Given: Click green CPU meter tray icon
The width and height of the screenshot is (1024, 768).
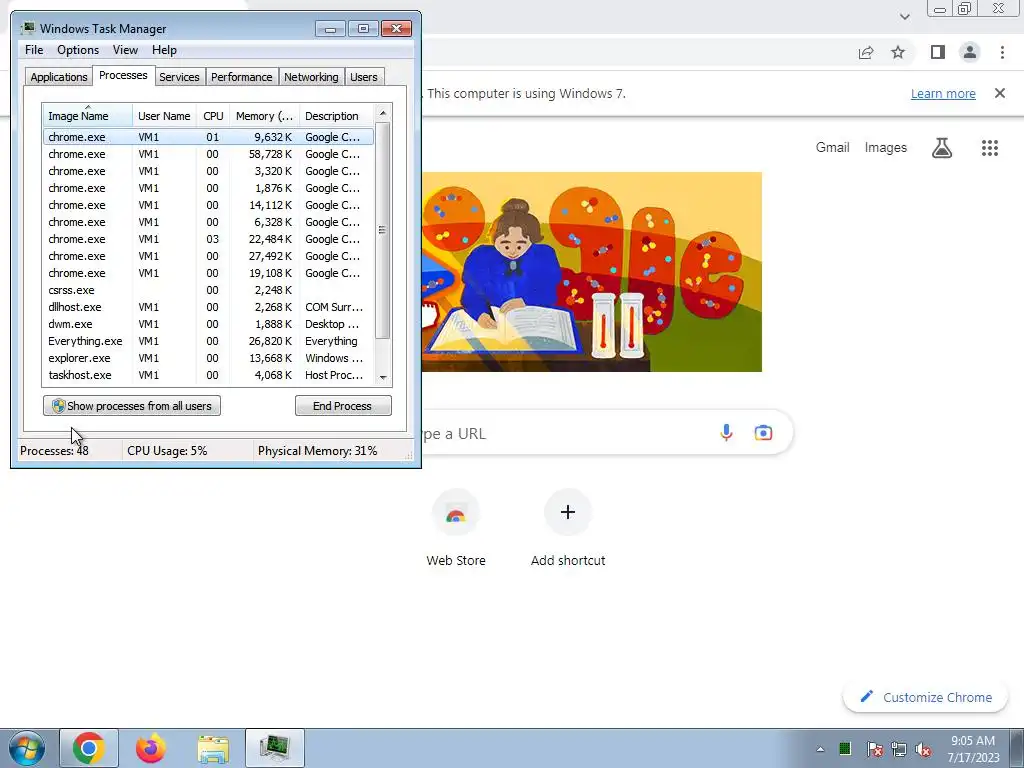Looking at the screenshot, I should (845, 748).
